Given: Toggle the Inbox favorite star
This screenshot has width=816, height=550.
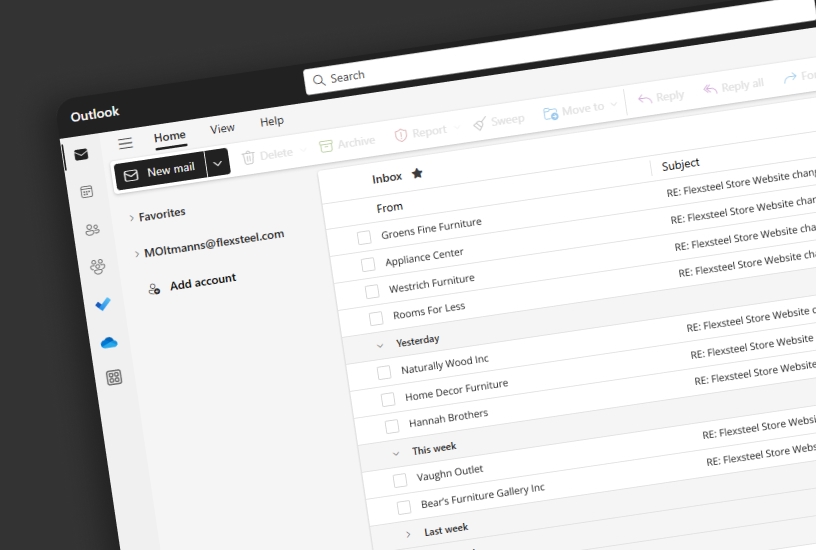Looking at the screenshot, I should click(x=417, y=173).
